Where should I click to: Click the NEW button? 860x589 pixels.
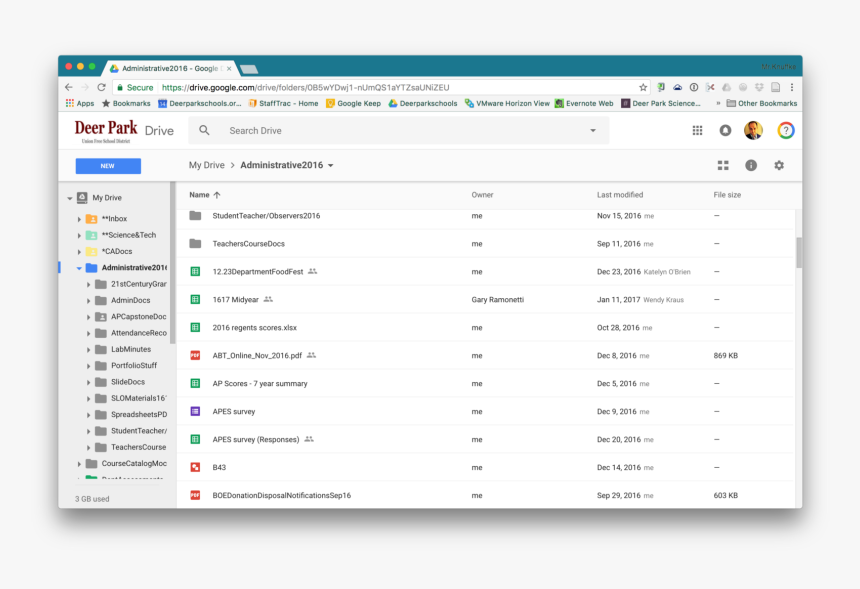108,166
